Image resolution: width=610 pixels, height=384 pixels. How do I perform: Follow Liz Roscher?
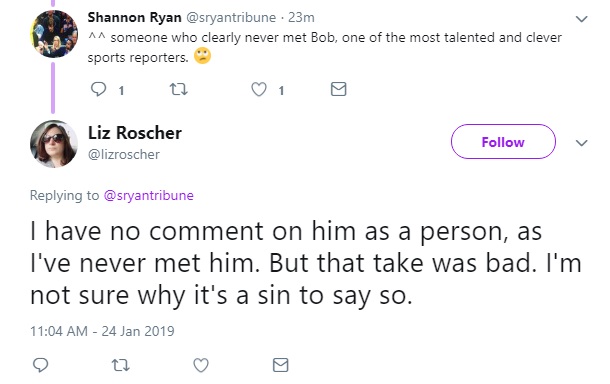tap(503, 142)
